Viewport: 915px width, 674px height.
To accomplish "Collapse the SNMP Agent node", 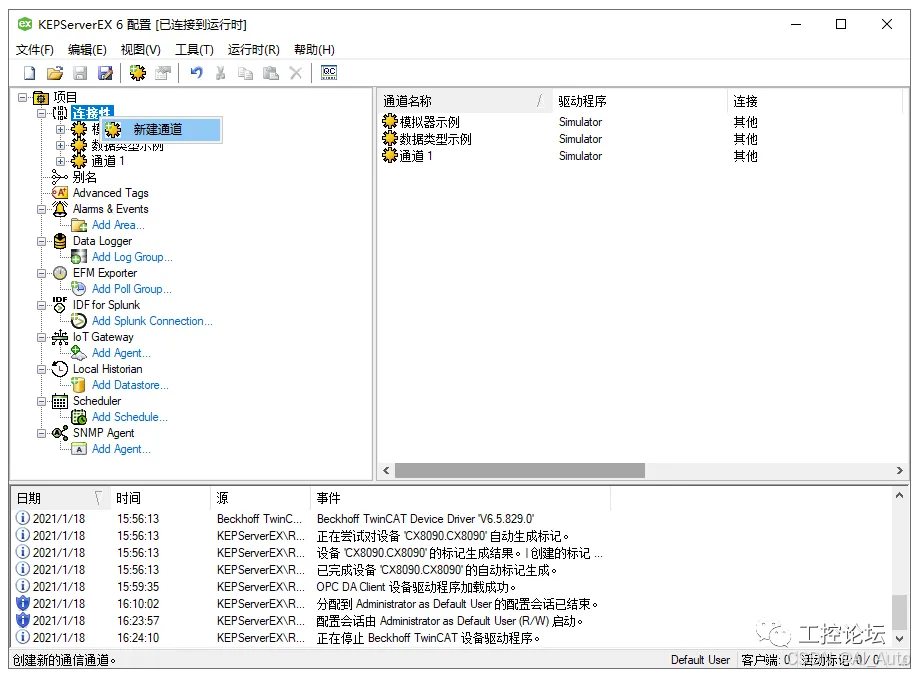I will pyautogui.click(x=41, y=434).
